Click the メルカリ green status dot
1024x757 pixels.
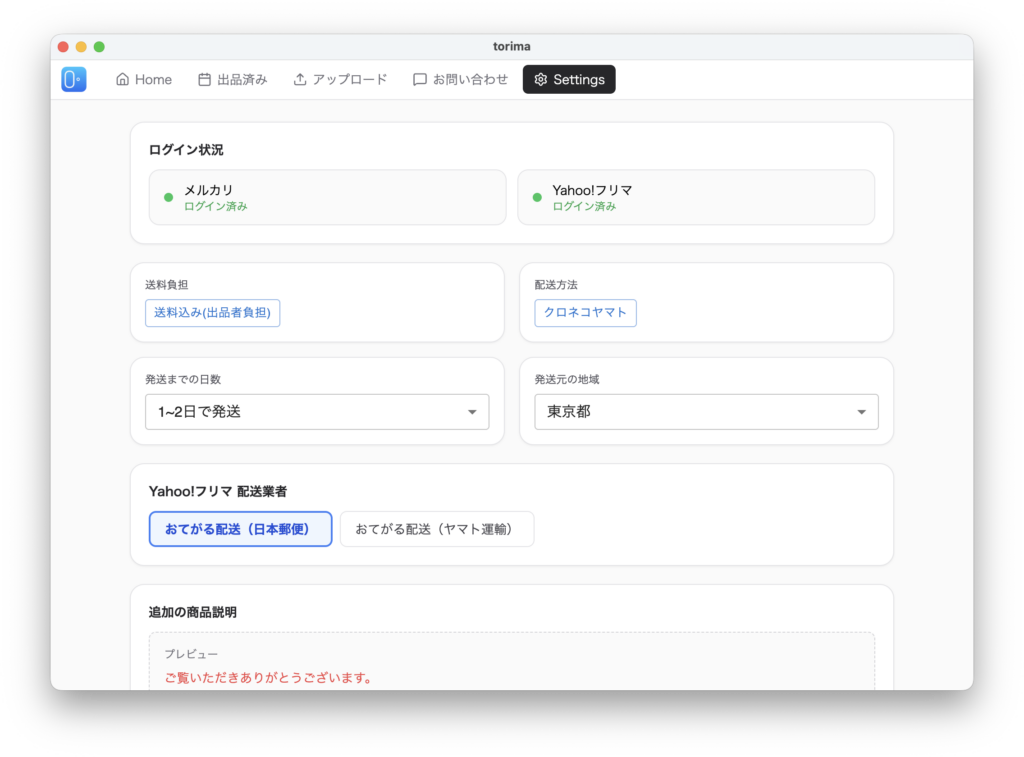168,197
